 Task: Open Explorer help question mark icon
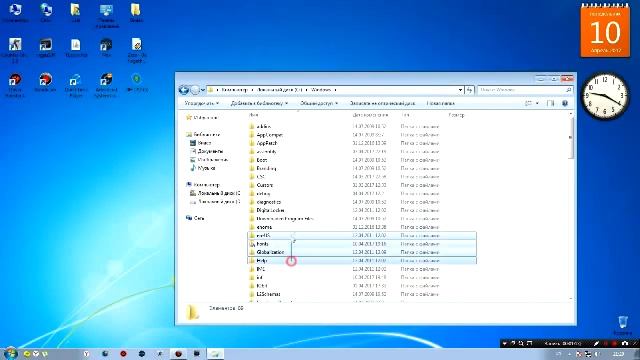tap(565, 103)
